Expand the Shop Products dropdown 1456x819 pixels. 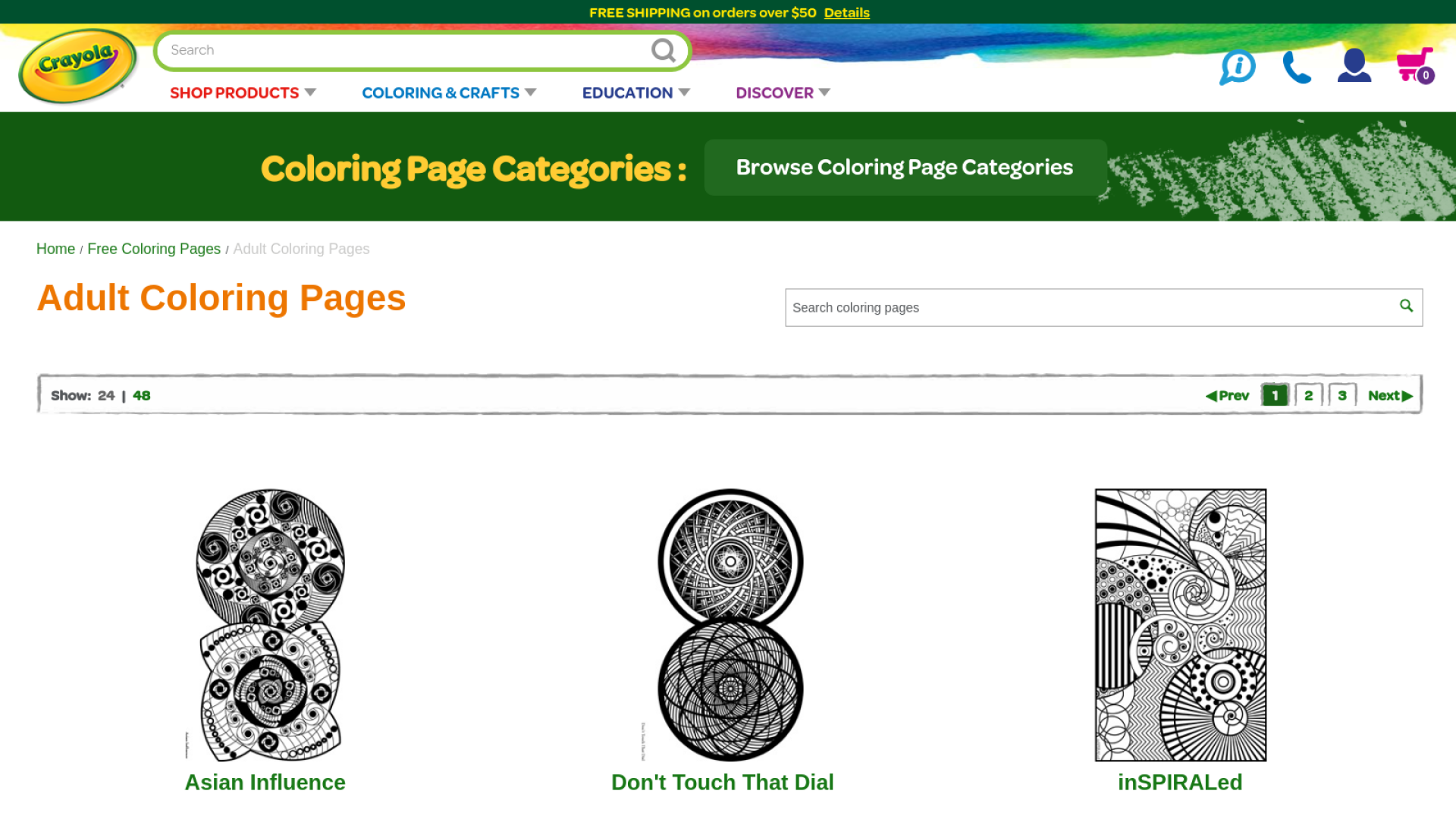[x=243, y=93]
